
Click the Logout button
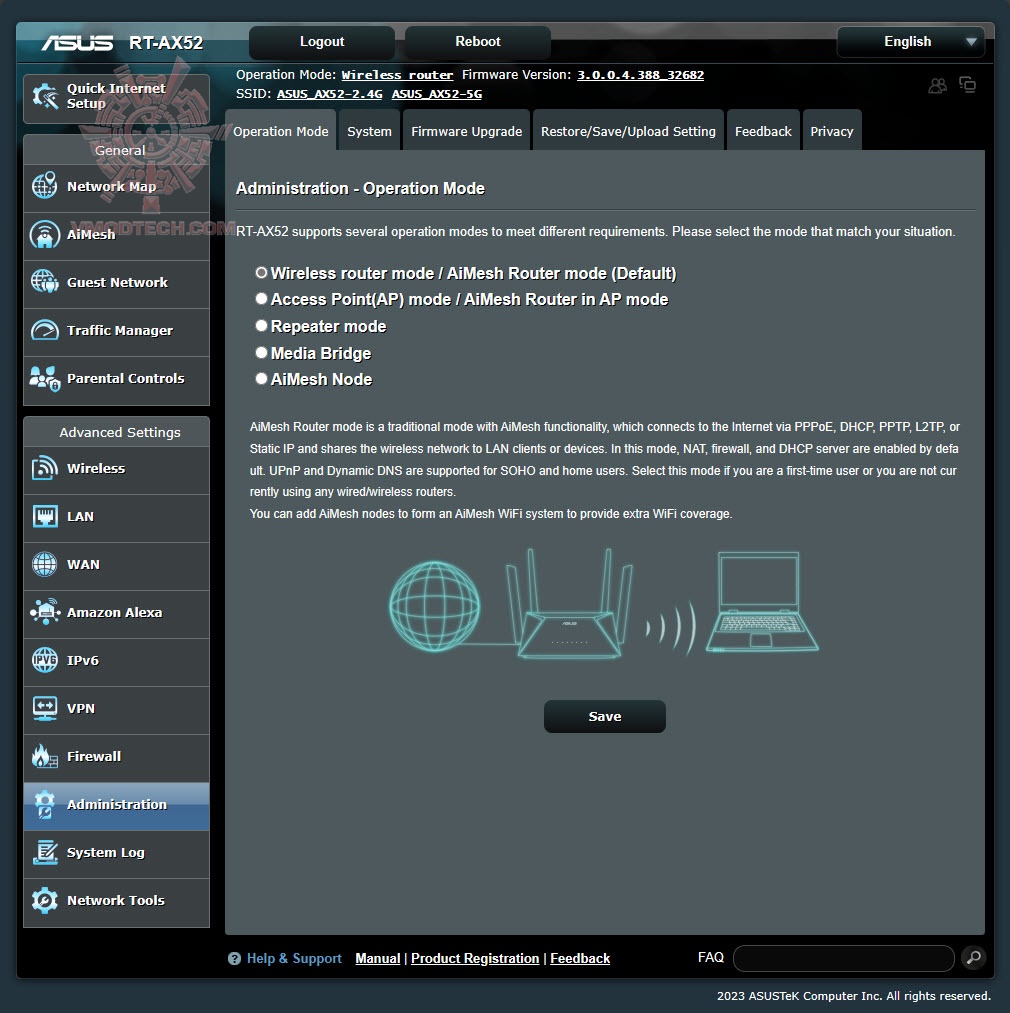click(322, 42)
